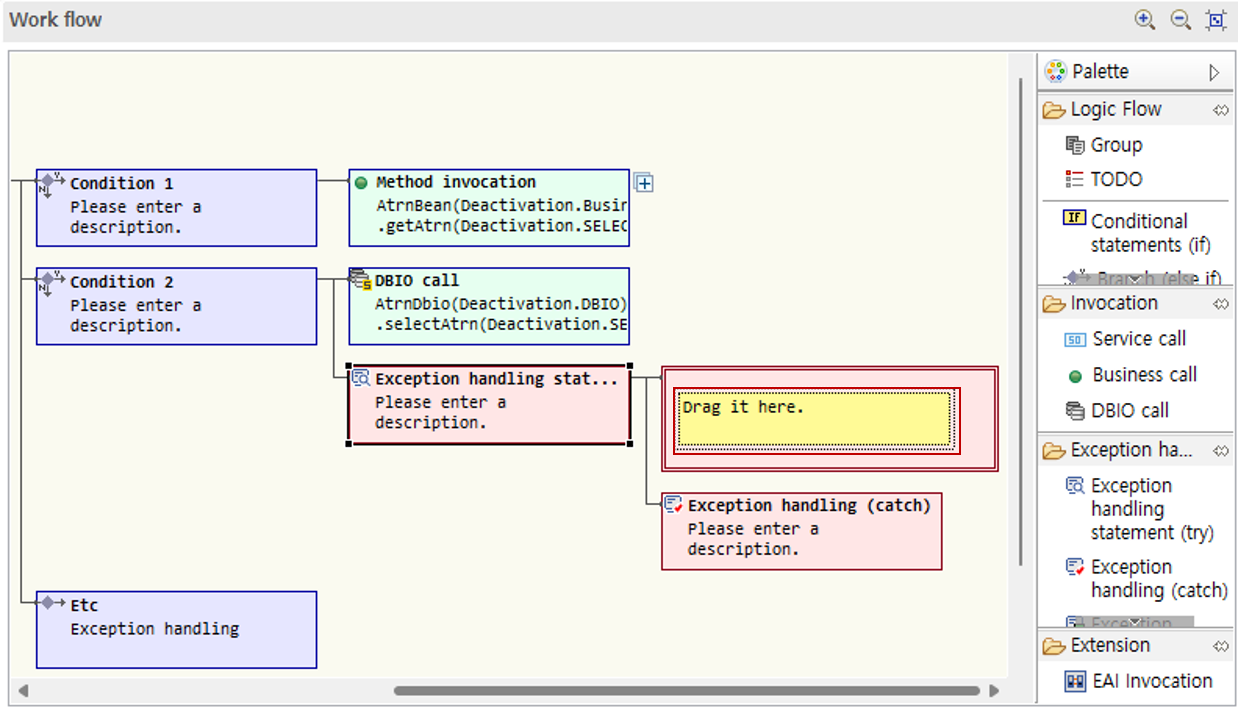1238x708 pixels.
Task: Select the Service call tool
Action: [1138, 339]
